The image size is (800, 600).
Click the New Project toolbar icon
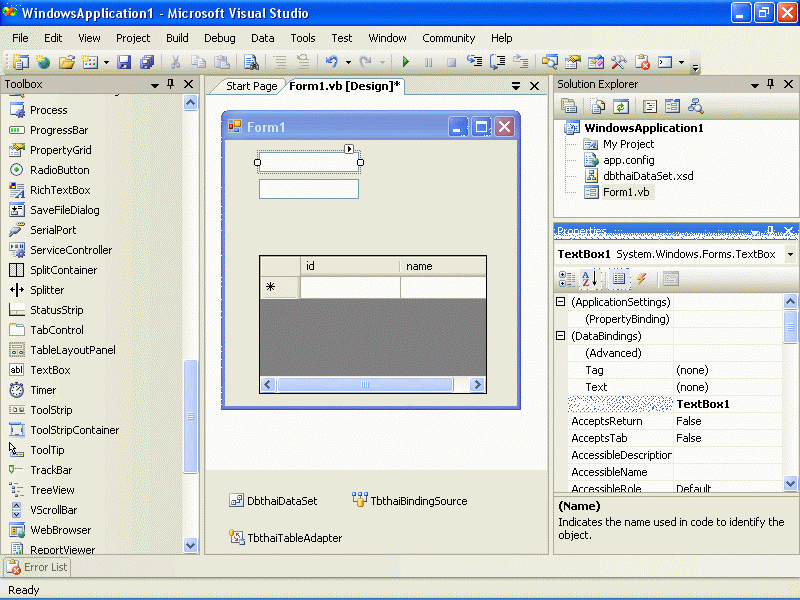tap(20, 62)
